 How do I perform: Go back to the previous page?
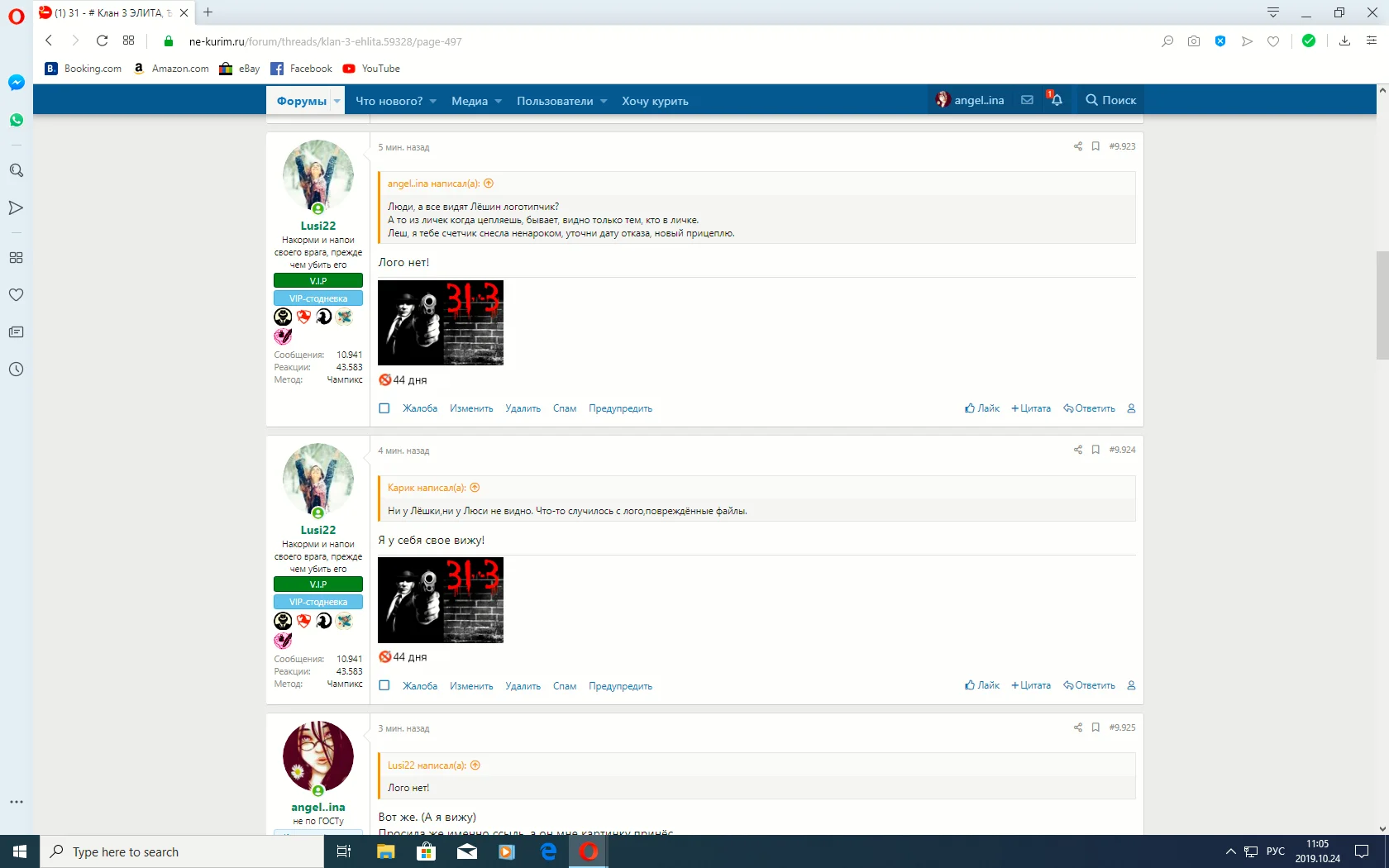pos(49,41)
